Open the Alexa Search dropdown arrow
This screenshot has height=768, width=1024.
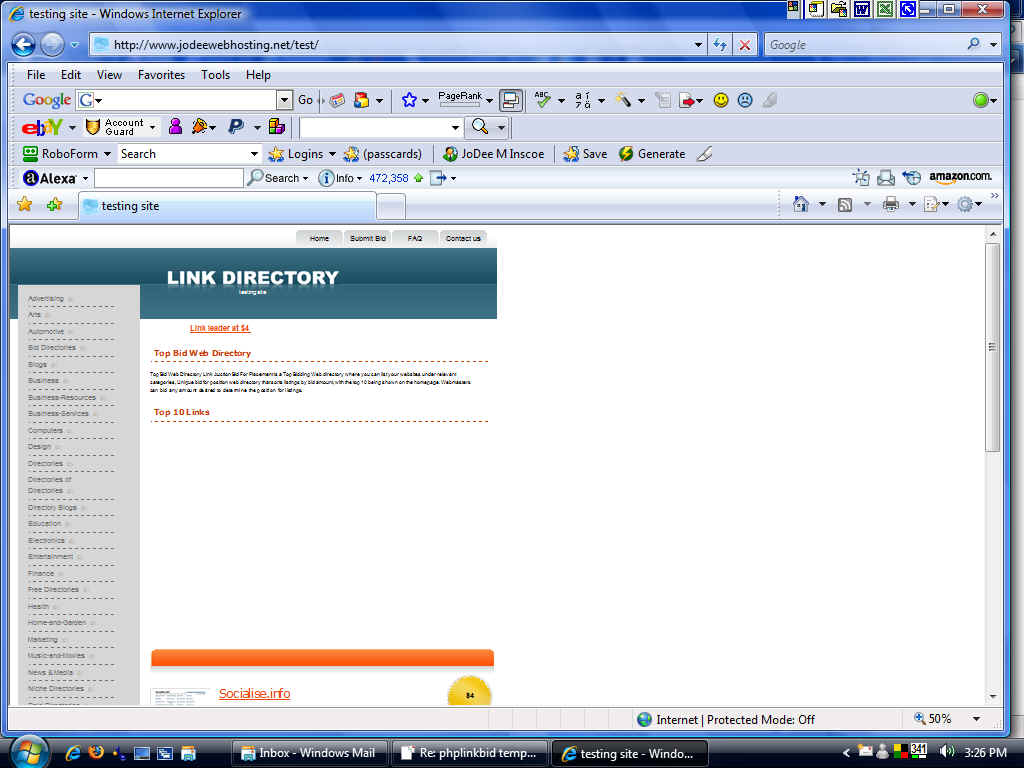click(x=305, y=179)
